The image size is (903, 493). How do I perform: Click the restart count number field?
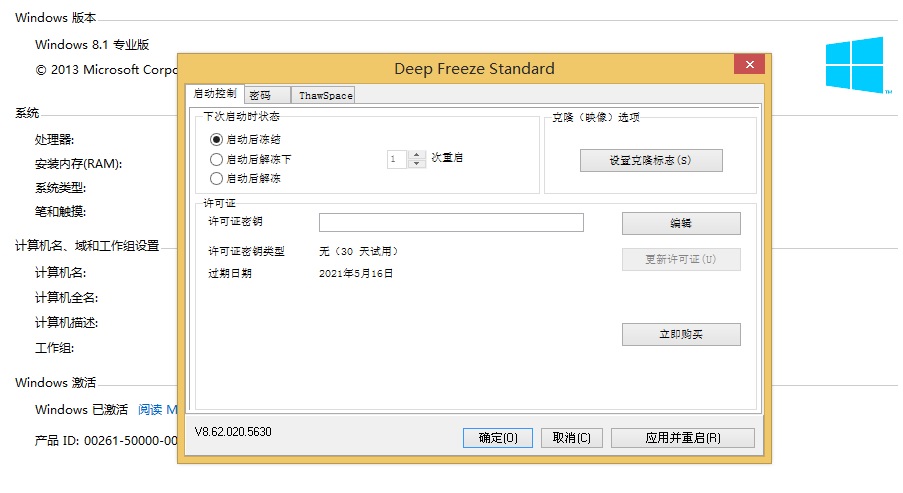pos(397,159)
